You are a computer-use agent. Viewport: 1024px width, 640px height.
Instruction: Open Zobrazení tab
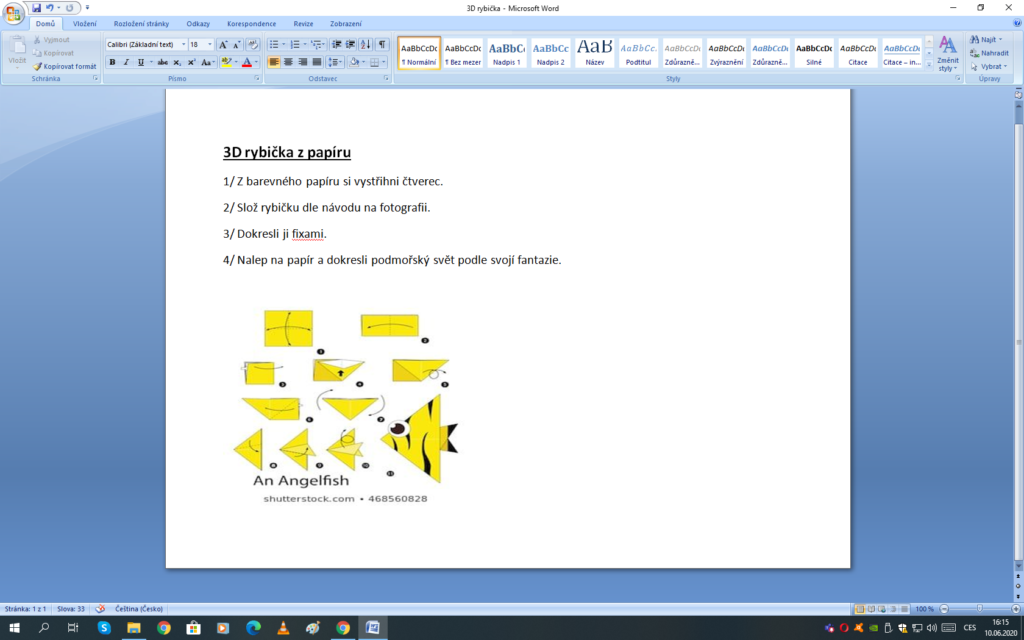point(345,24)
